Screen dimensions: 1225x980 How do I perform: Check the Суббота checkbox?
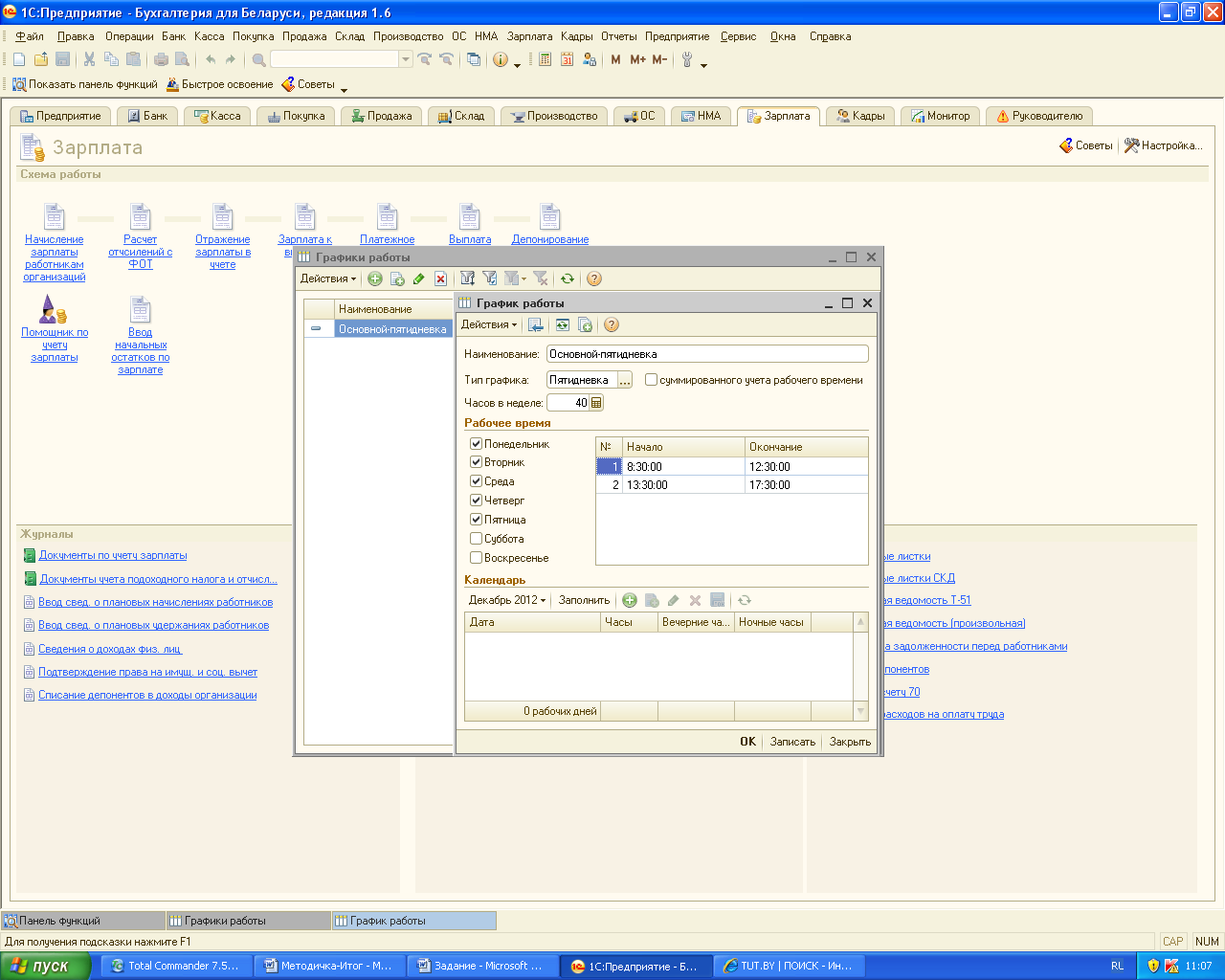point(476,539)
